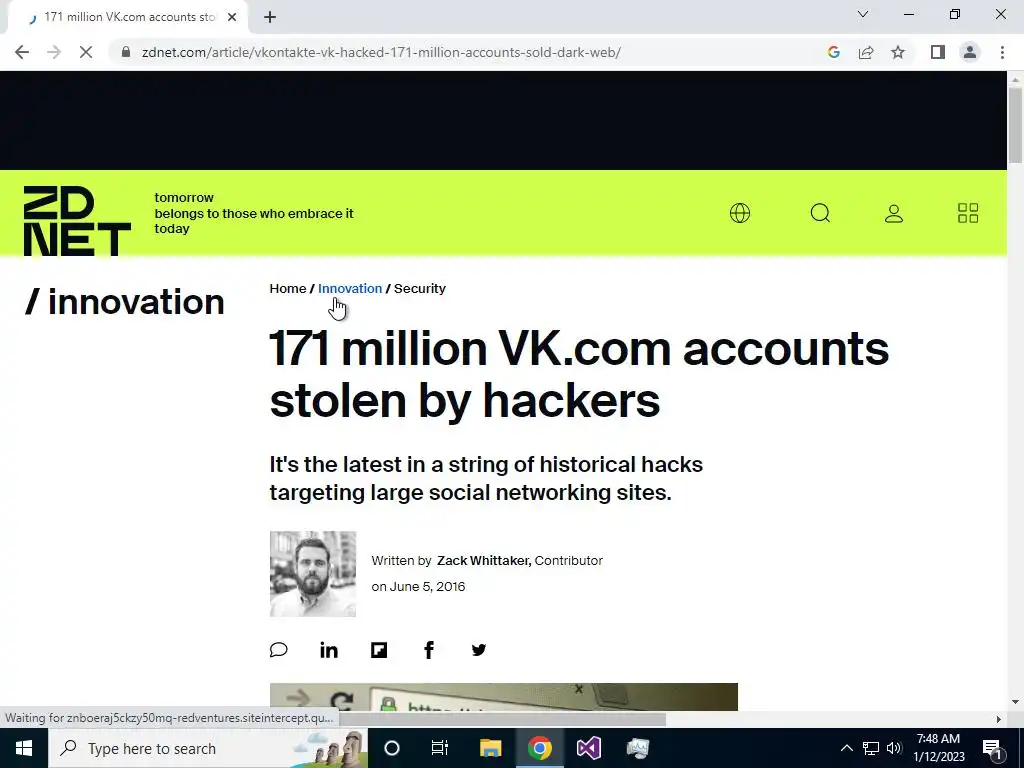Open Chrome three-dot menu
Viewport: 1024px width, 768px height.
[x=1002, y=52]
